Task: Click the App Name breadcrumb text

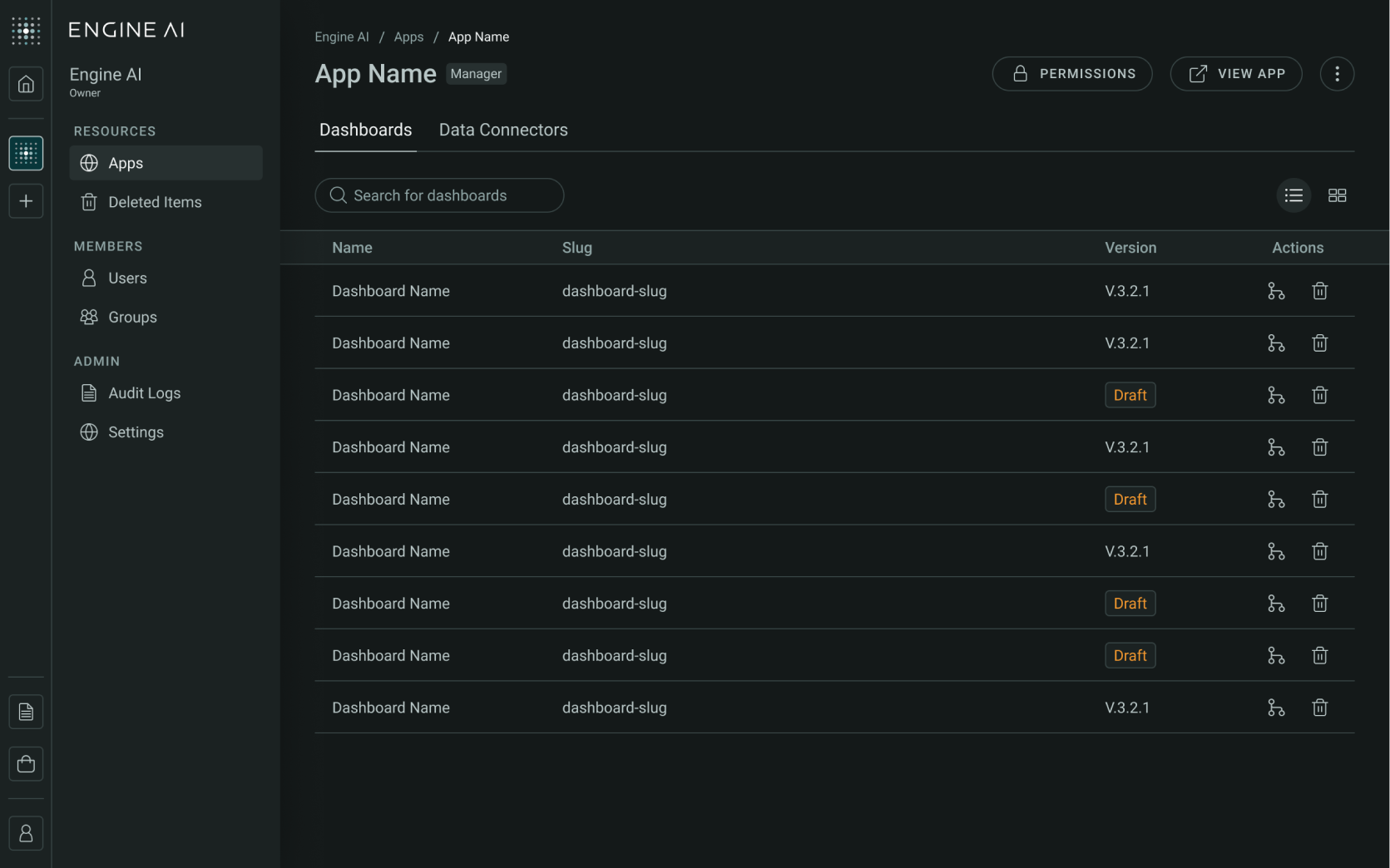Action: (478, 37)
